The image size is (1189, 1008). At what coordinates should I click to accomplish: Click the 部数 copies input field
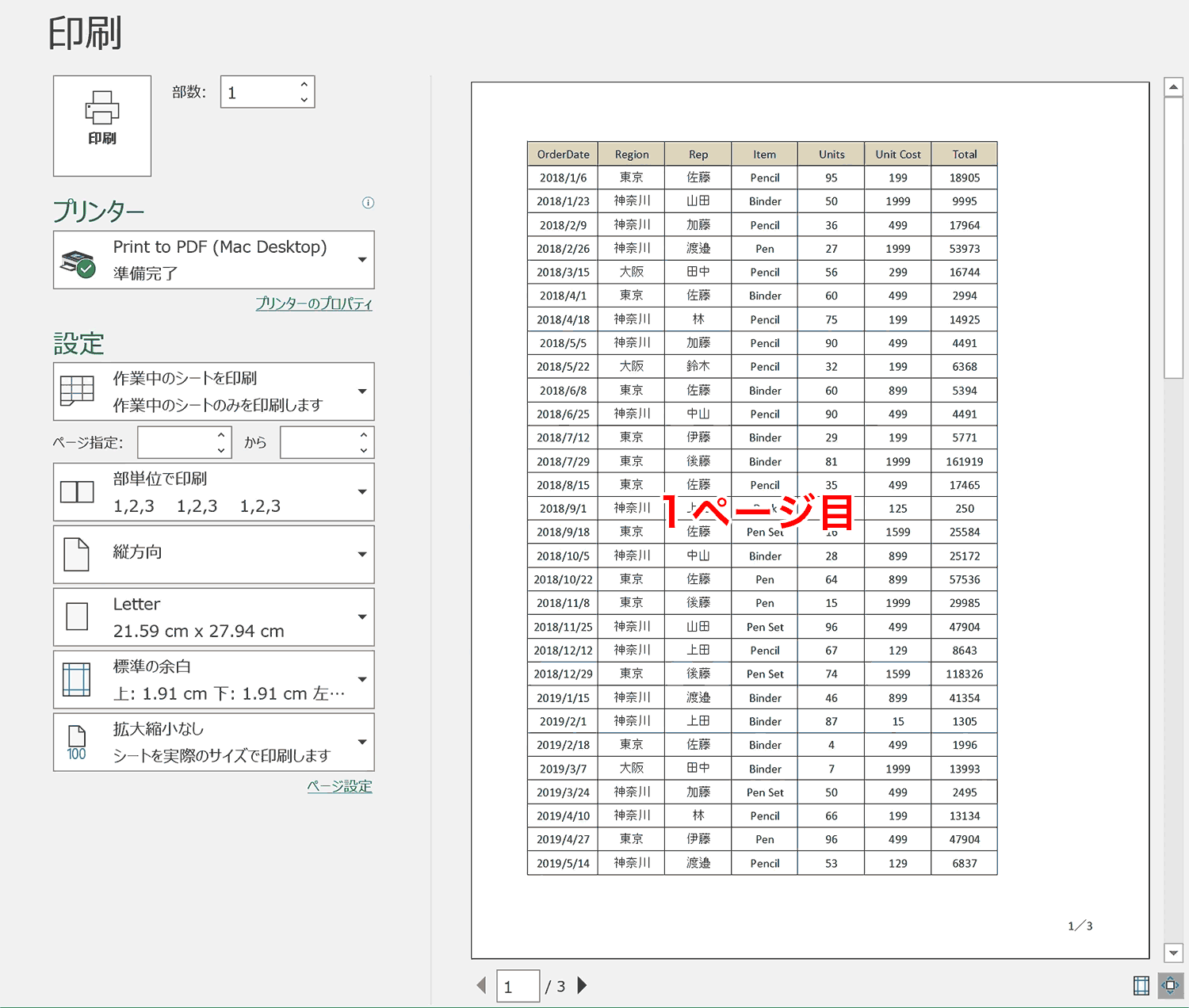tap(259, 92)
